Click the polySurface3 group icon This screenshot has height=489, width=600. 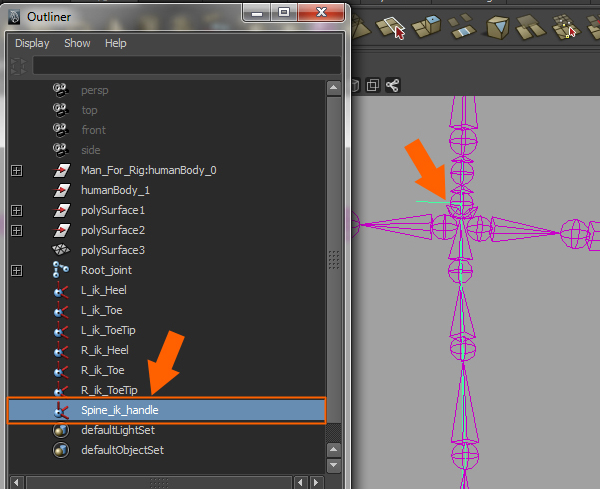pyautogui.click(x=61, y=250)
